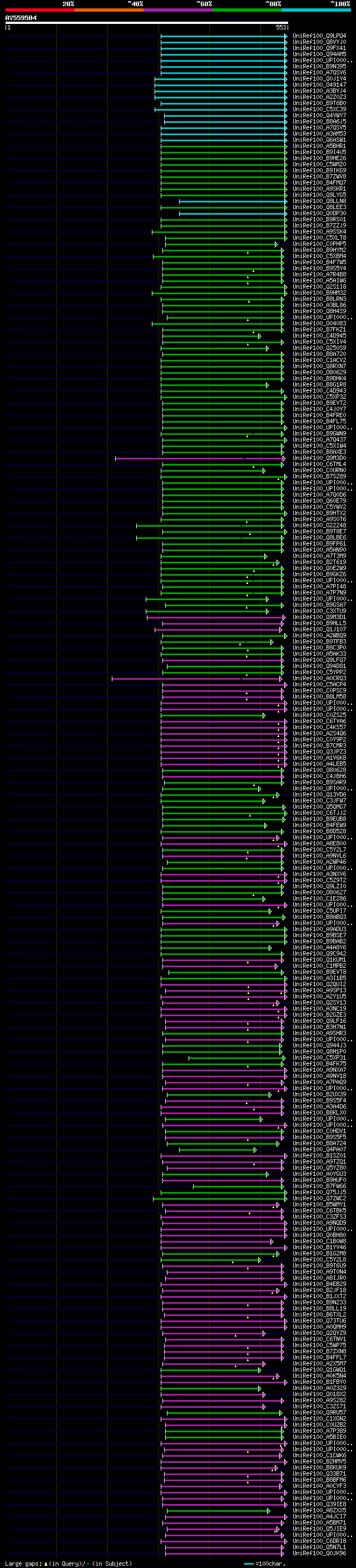
Task: Select the UniRef100_B9TFB3 entry
Action: [x=319, y=641]
